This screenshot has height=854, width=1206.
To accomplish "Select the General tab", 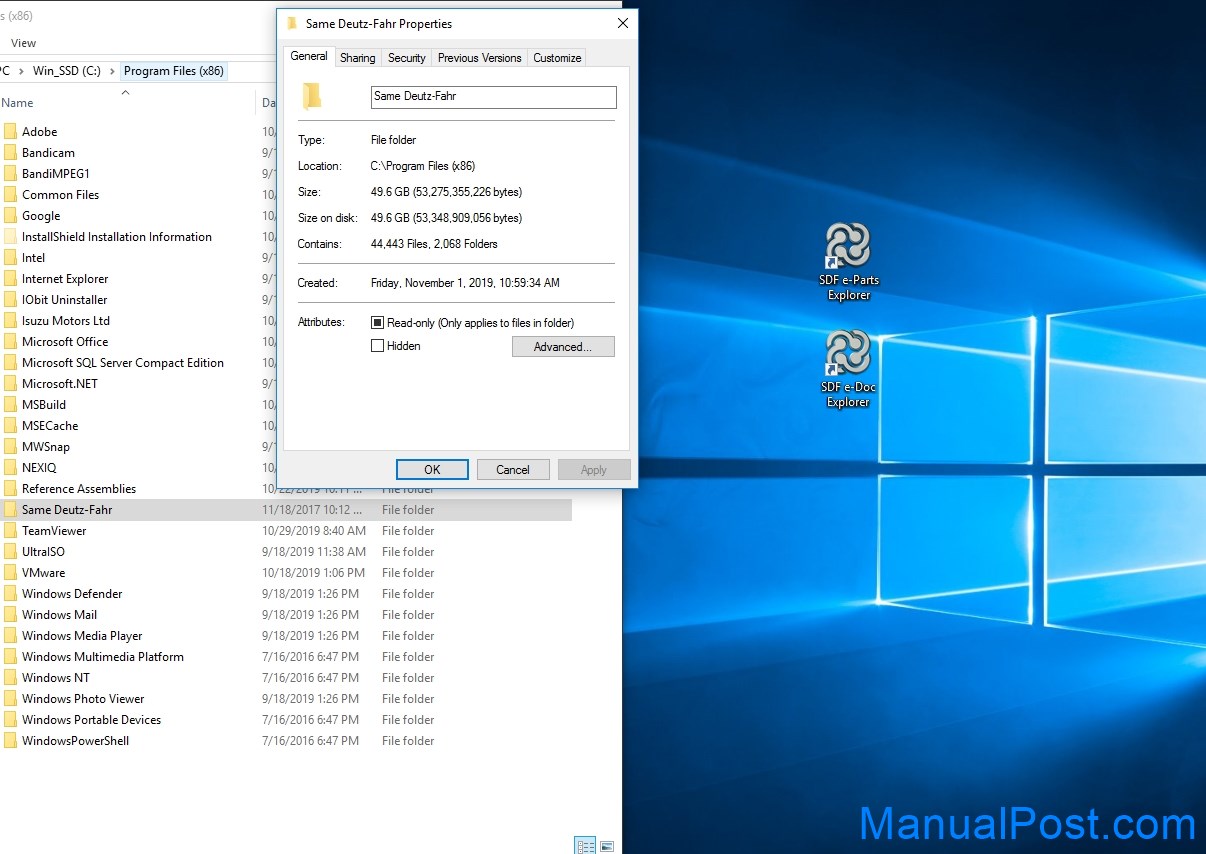I will (x=309, y=56).
